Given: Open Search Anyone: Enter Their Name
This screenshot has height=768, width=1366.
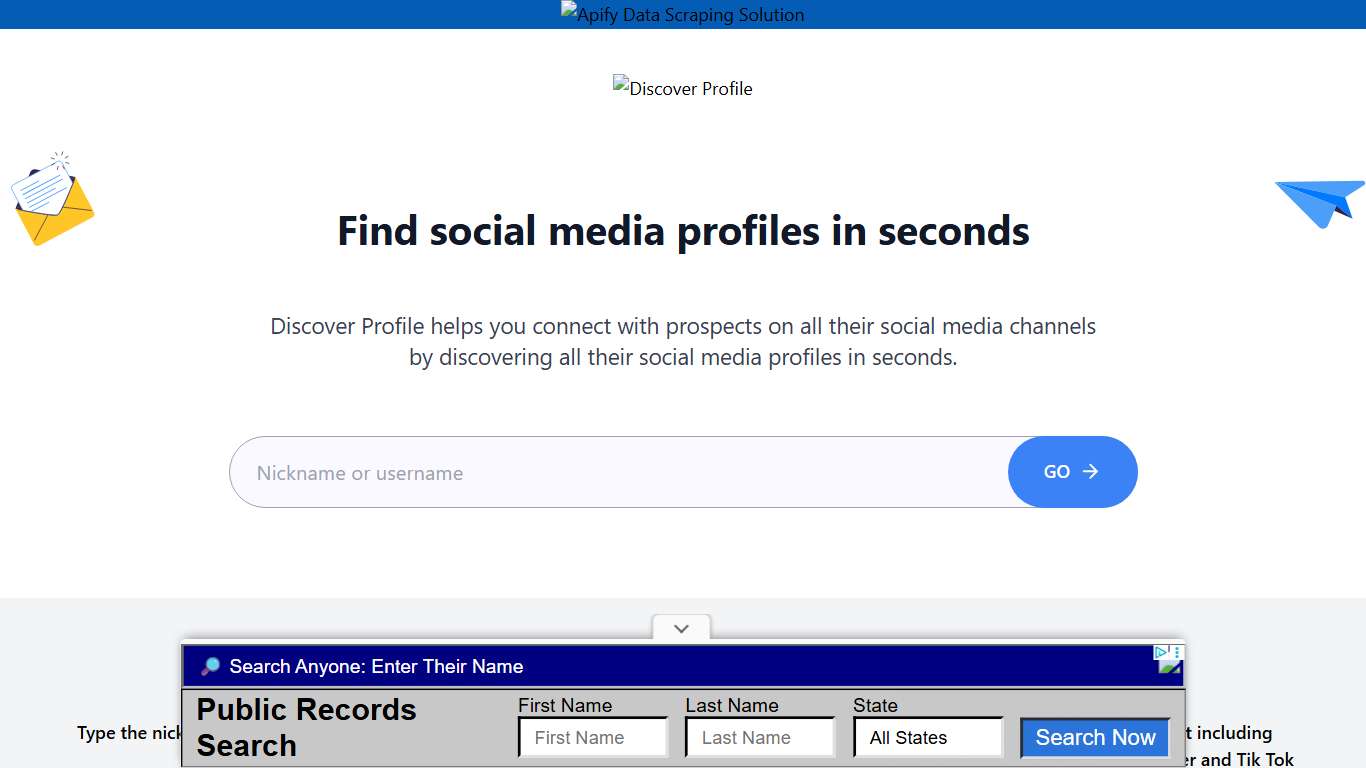Looking at the screenshot, I should (x=375, y=666).
